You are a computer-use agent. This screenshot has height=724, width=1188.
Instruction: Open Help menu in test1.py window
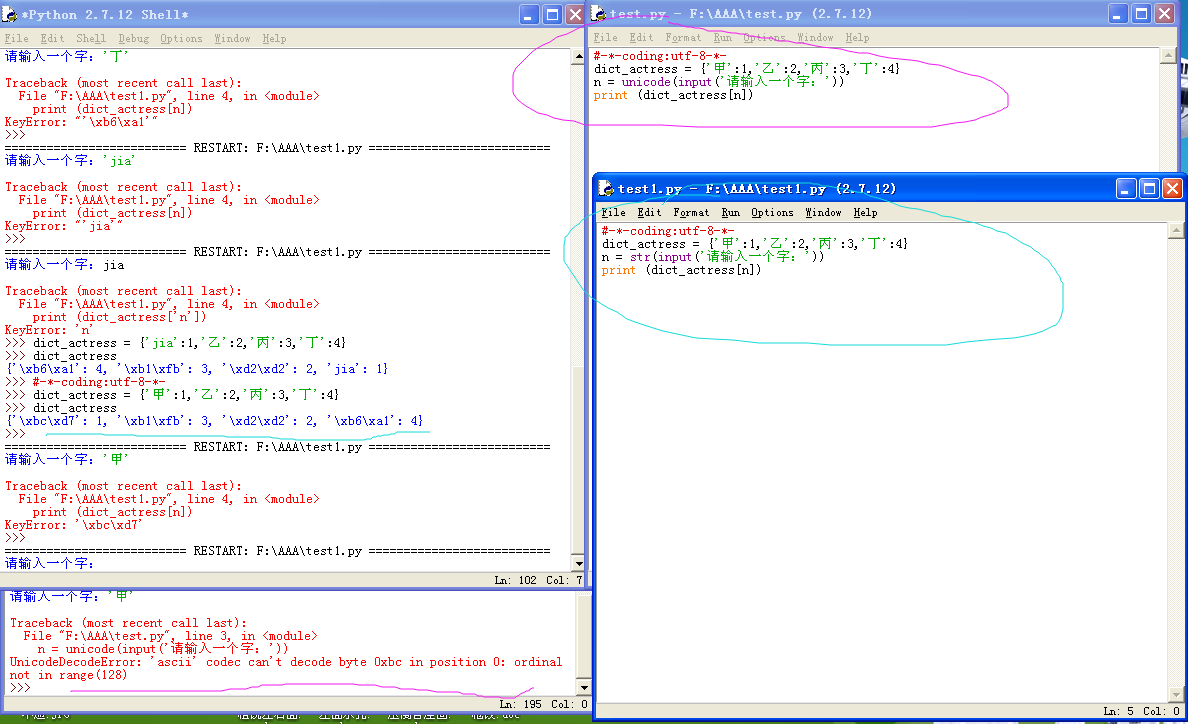point(865,212)
